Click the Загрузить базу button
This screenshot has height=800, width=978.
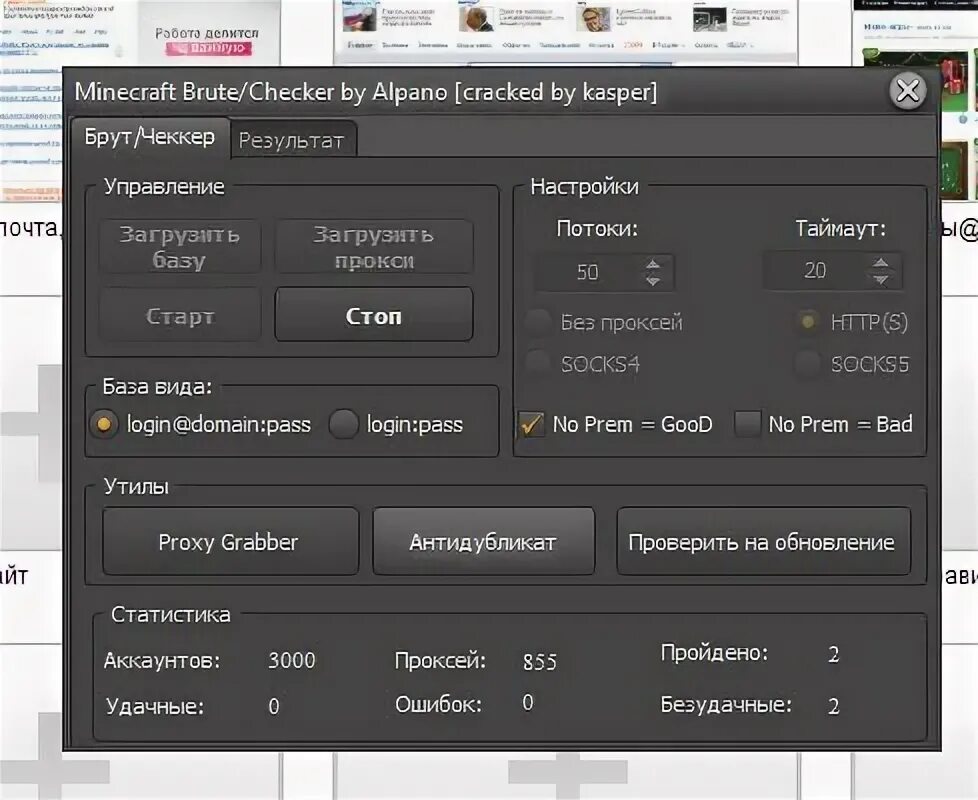click(x=180, y=247)
